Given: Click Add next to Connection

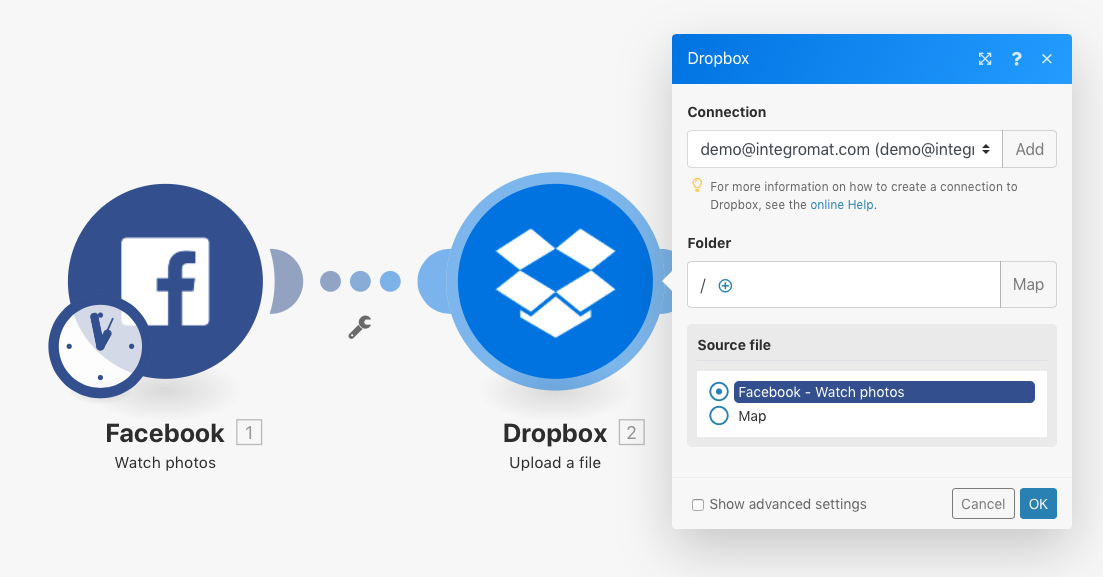Looking at the screenshot, I should [1029, 149].
